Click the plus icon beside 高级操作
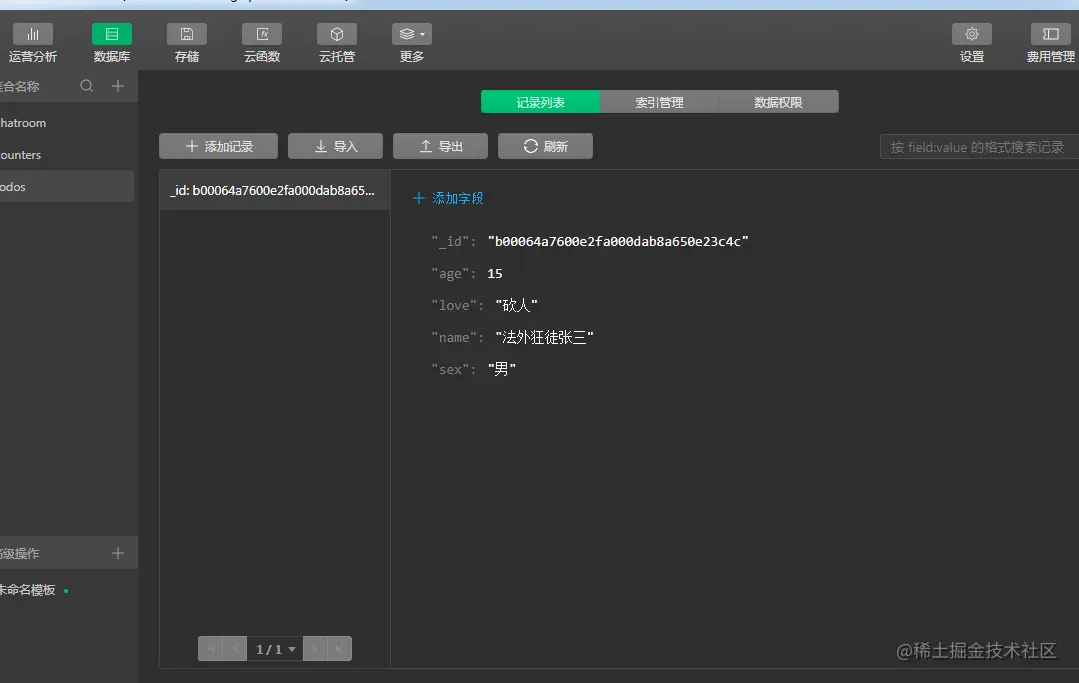The width and height of the screenshot is (1079, 683). point(118,553)
